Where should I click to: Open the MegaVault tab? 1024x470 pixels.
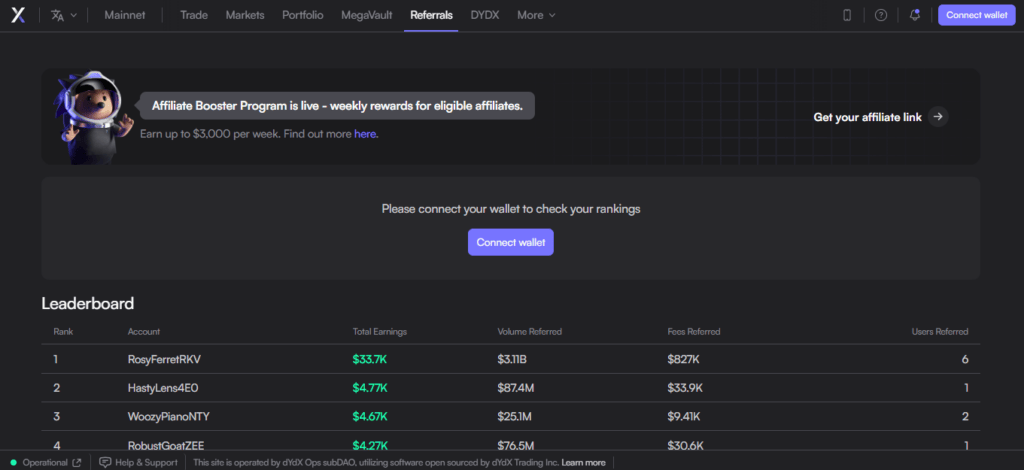(366, 15)
